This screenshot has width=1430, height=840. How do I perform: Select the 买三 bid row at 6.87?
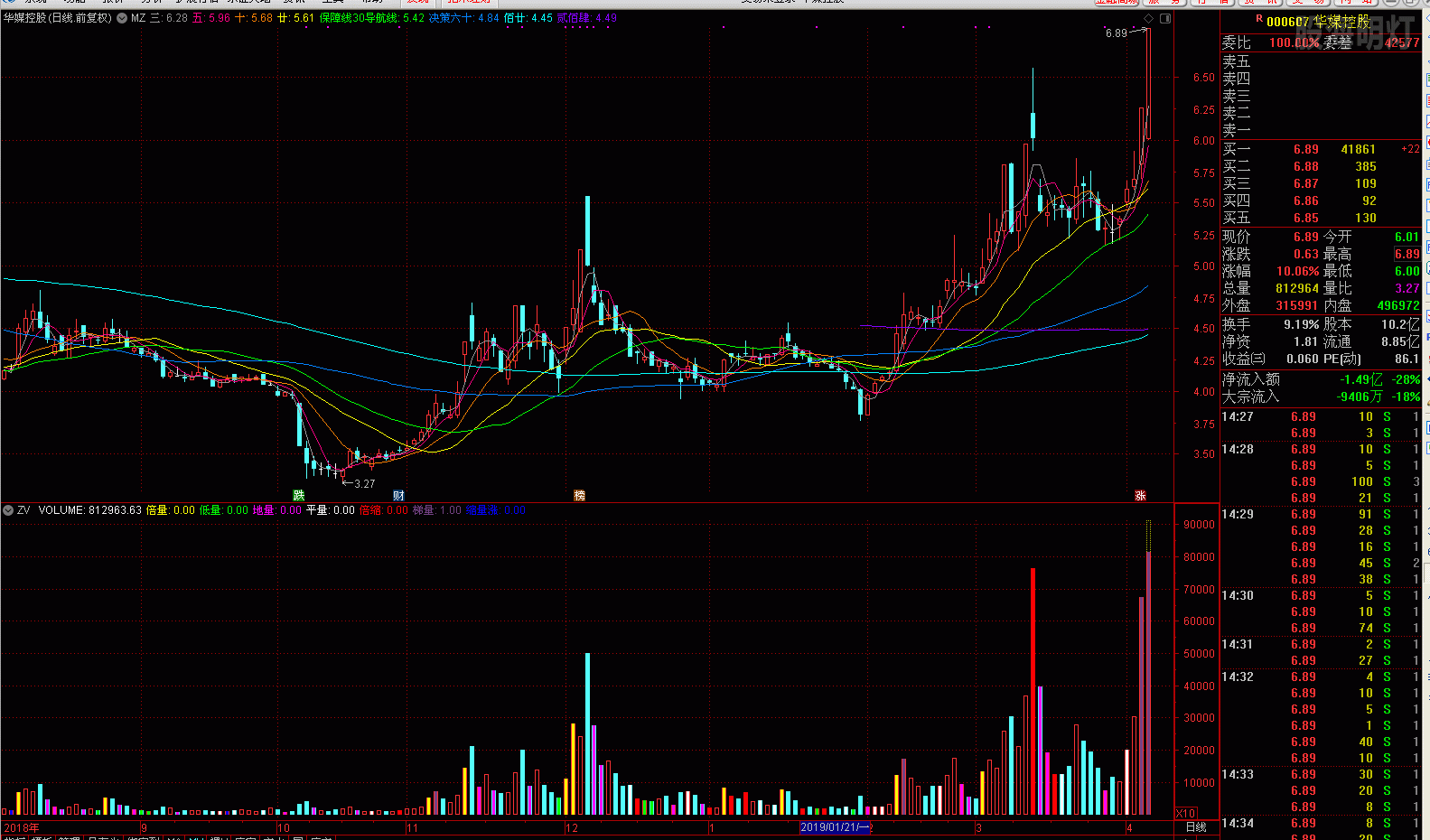coord(1322,183)
